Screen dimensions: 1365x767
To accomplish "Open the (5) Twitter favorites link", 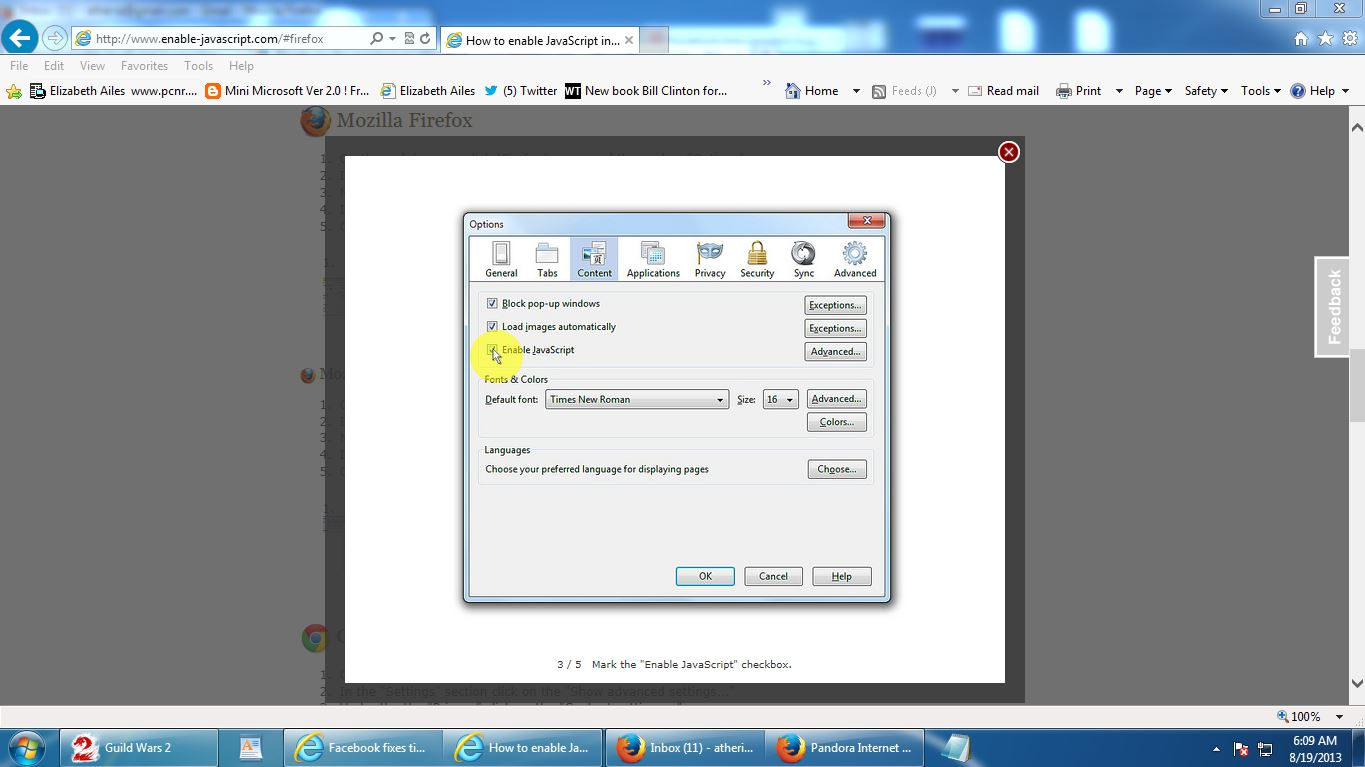I will [521, 91].
